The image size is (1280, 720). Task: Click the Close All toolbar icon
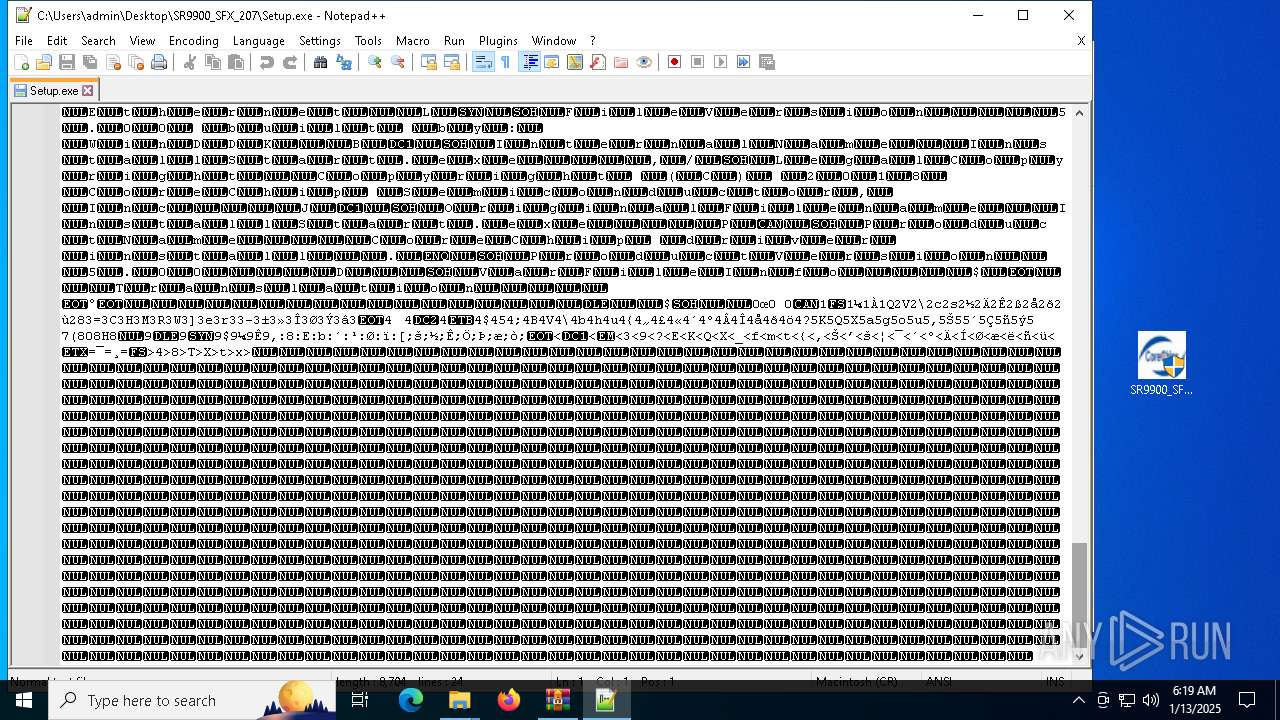[x=136, y=62]
